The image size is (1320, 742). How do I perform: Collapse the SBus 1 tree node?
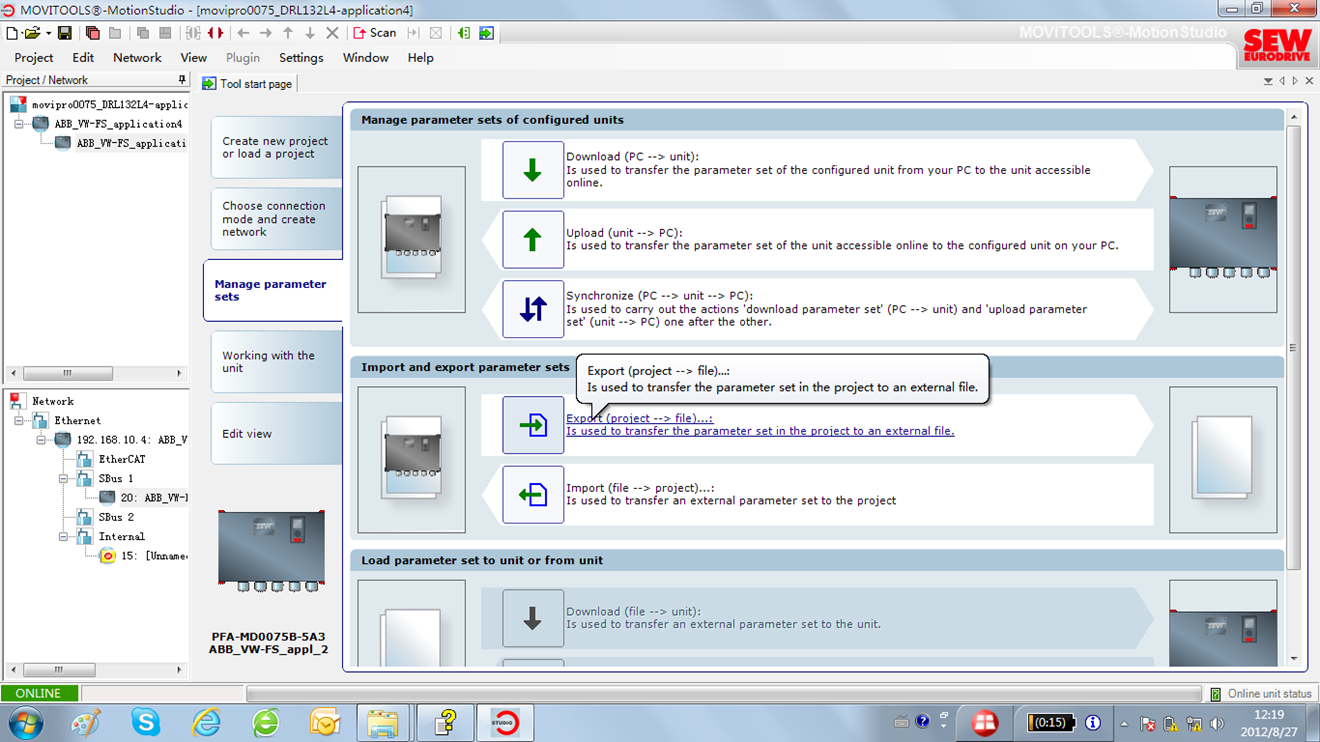(x=63, y=479)
